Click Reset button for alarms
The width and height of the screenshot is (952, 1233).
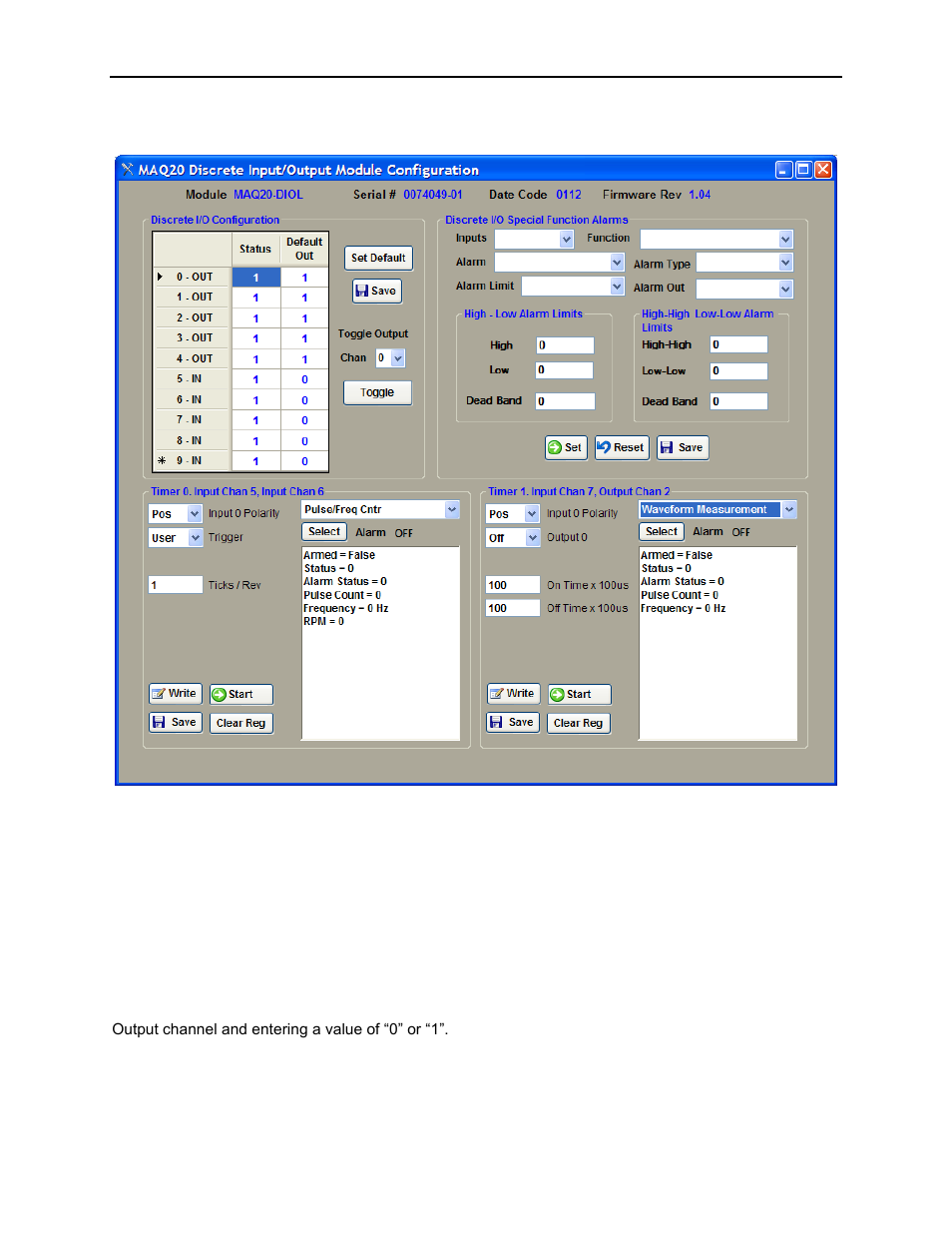(622, 447)
